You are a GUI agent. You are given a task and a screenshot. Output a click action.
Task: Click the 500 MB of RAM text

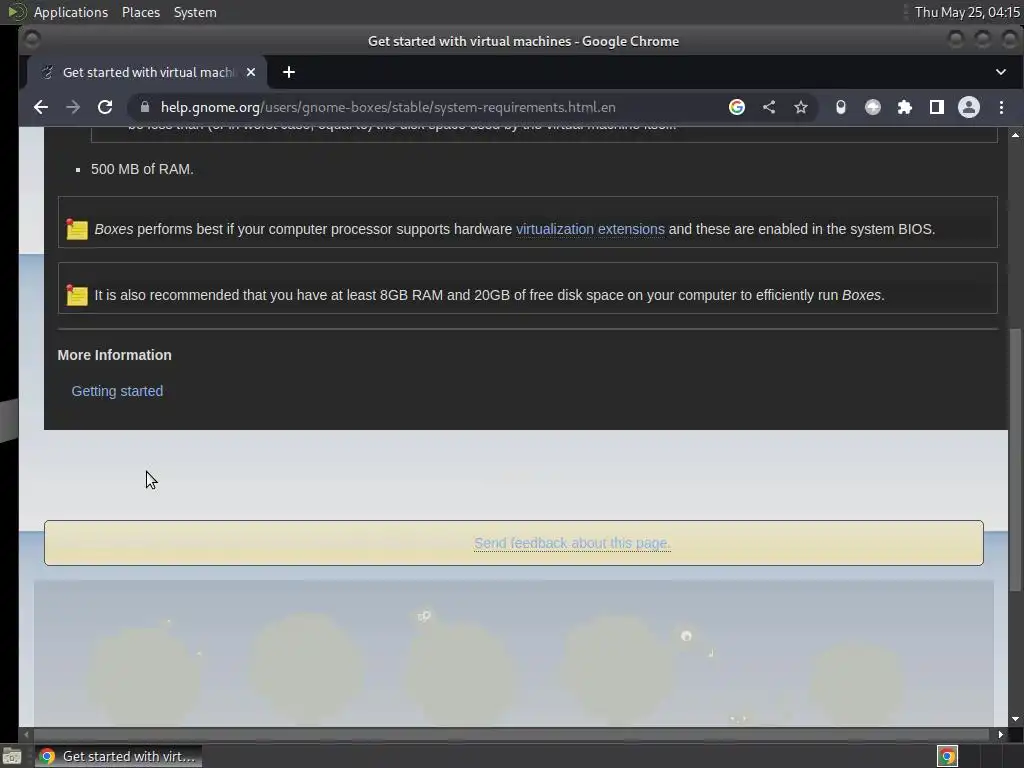point(142,169)
